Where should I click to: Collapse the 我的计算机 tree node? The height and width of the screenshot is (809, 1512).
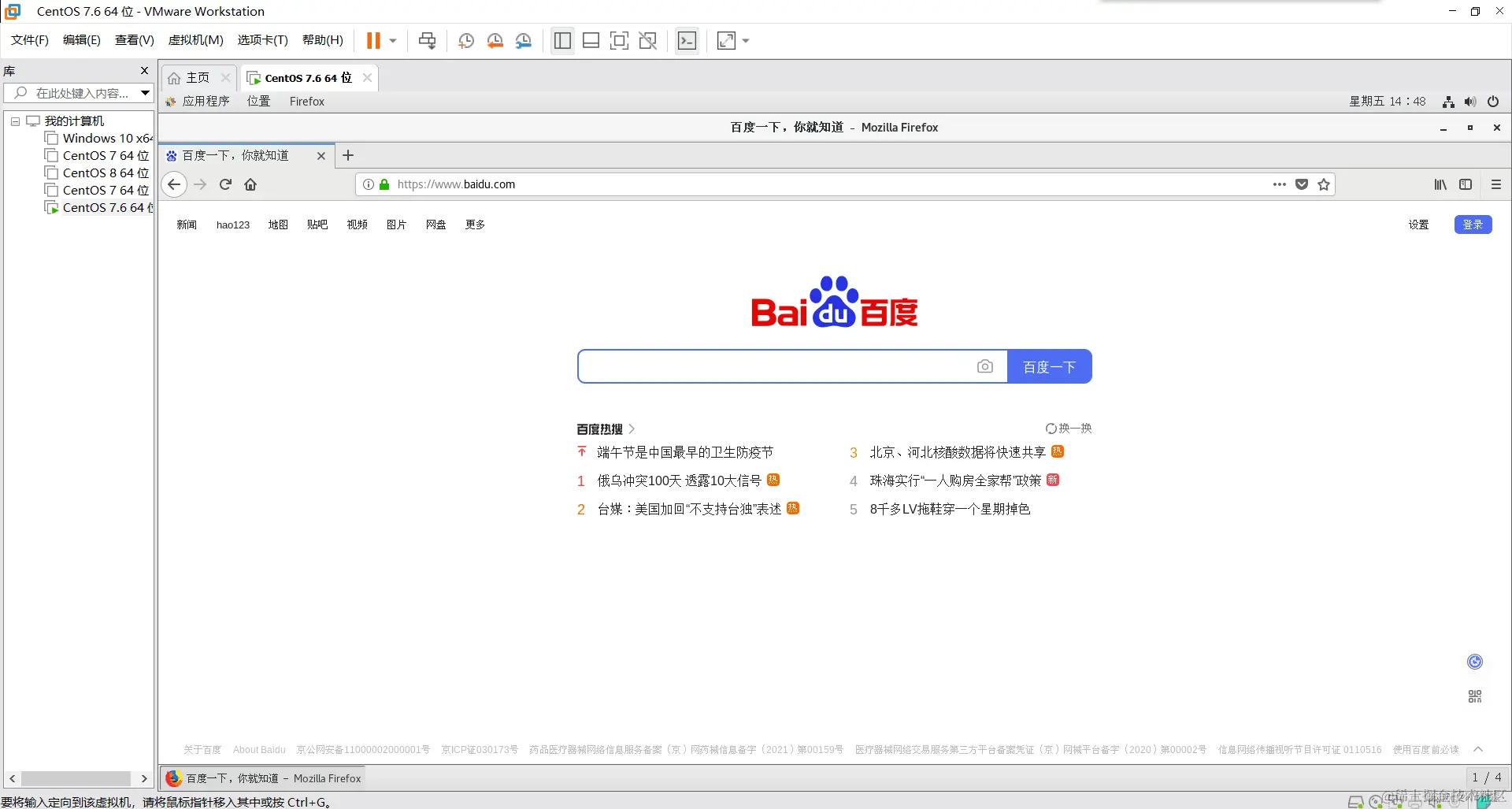coord(15,121)
